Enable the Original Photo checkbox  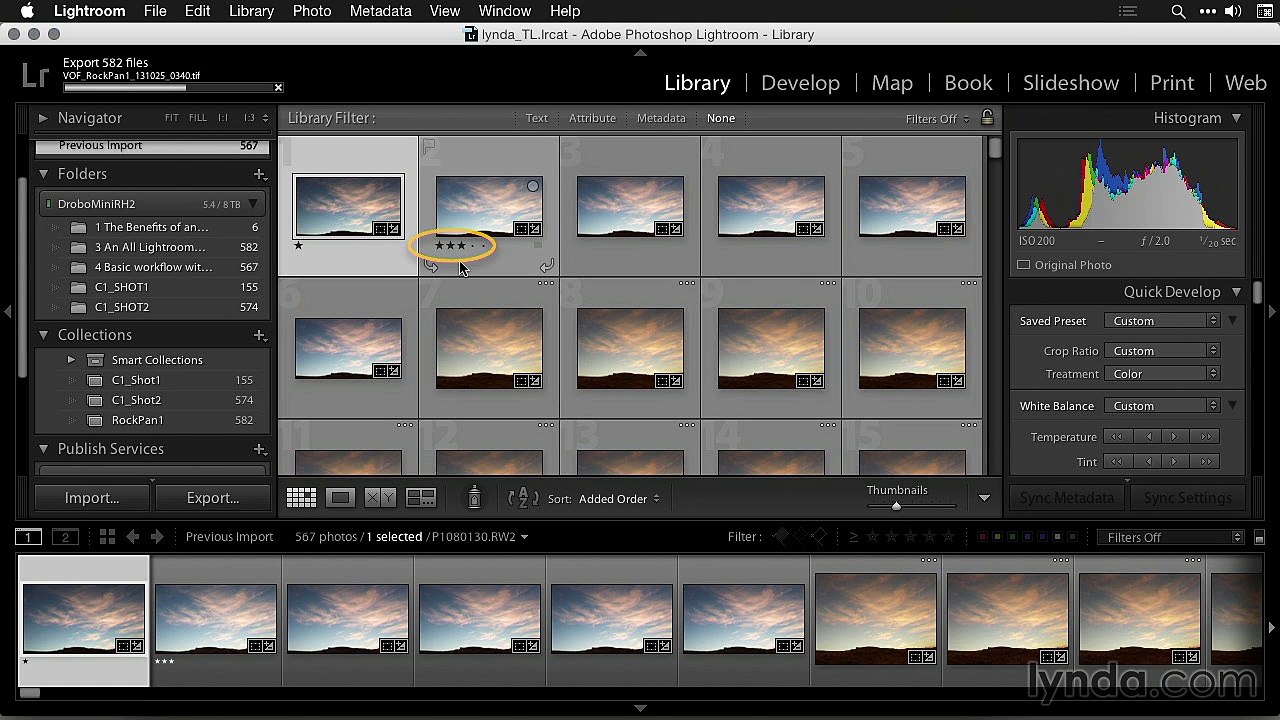[1023, 265]
